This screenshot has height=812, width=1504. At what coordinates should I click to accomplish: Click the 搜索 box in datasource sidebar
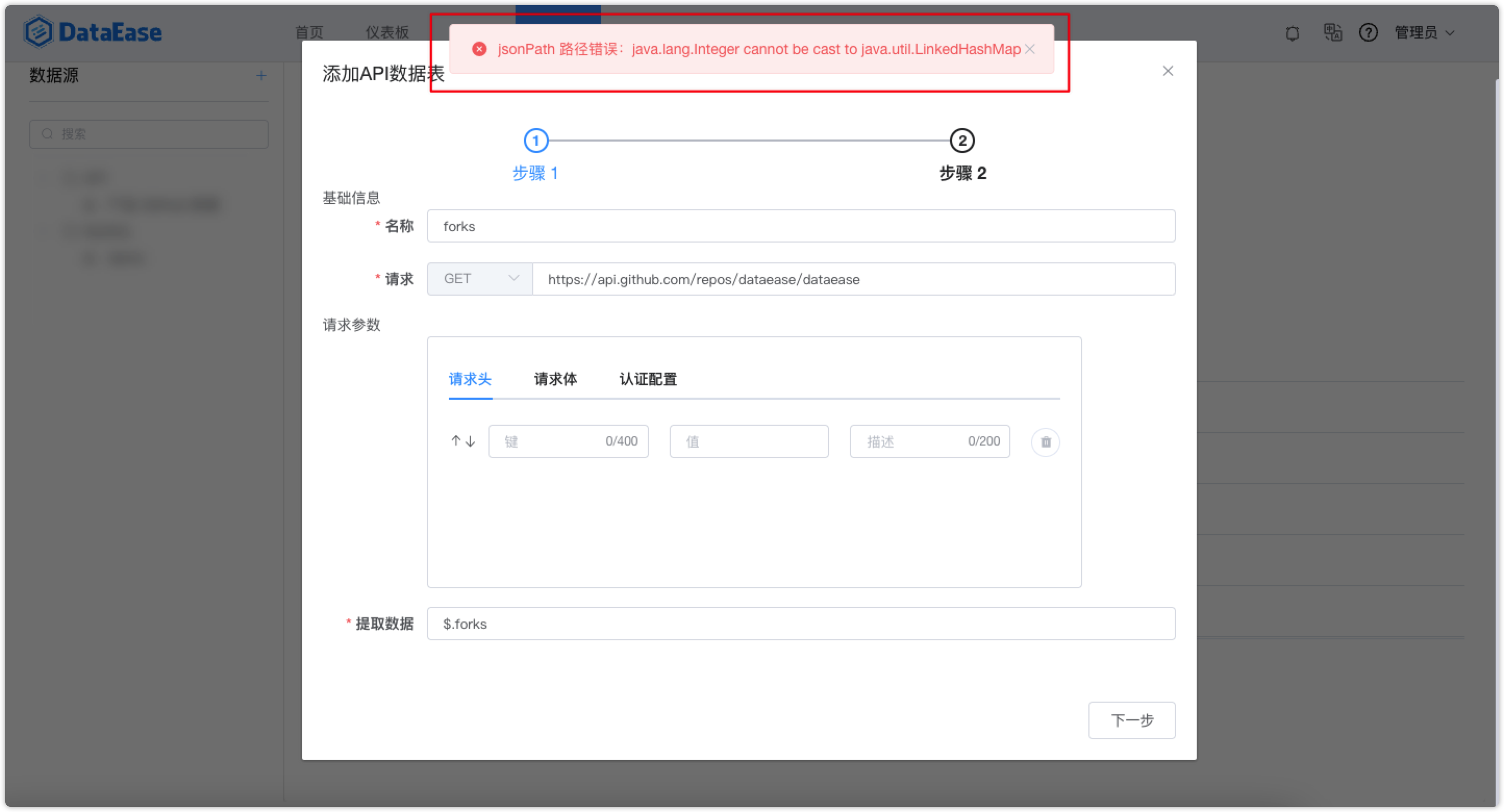(x=149, y=134)
